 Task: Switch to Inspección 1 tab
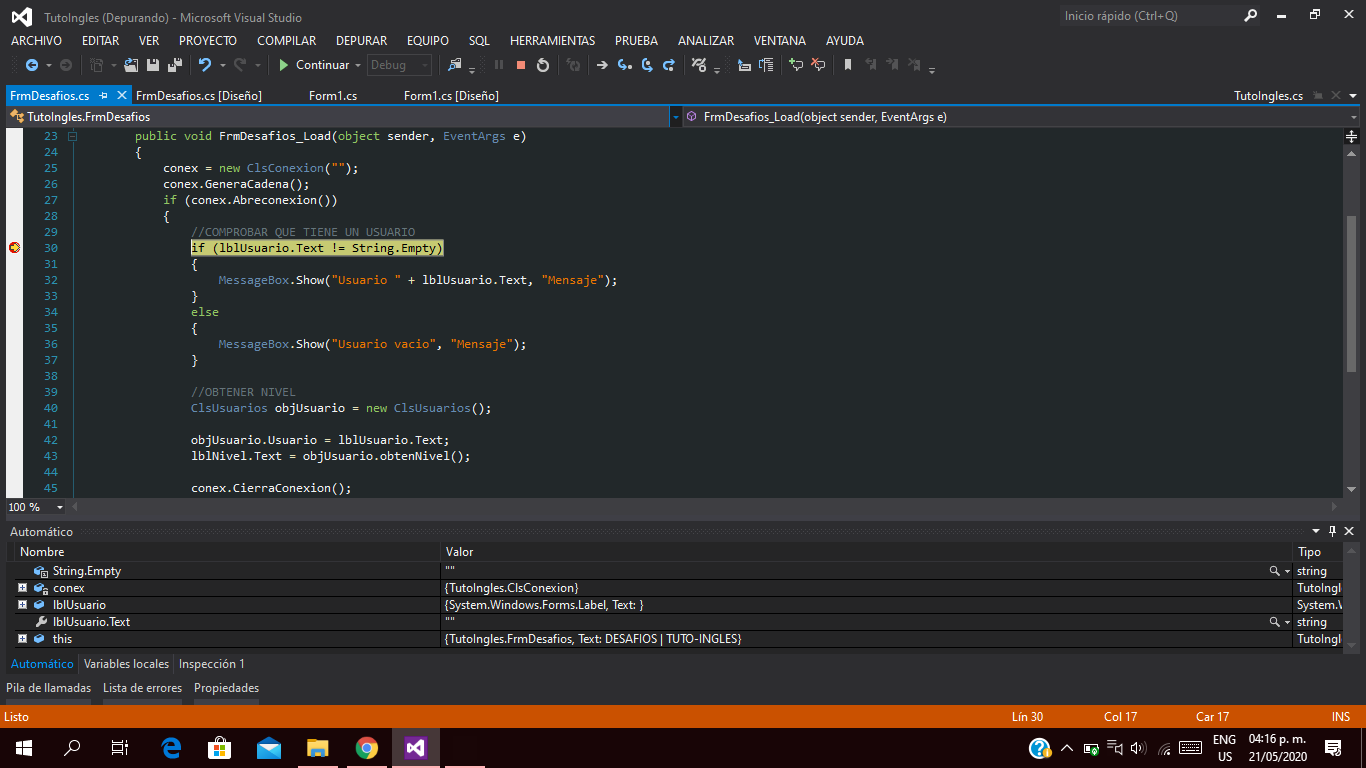click(211, 664)
